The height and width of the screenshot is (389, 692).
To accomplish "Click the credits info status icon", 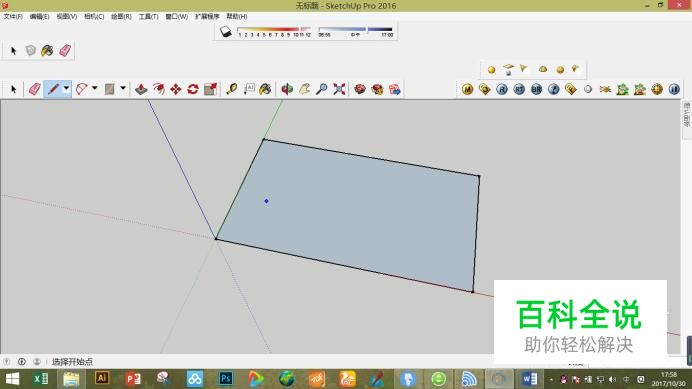I will coord(22,362).
